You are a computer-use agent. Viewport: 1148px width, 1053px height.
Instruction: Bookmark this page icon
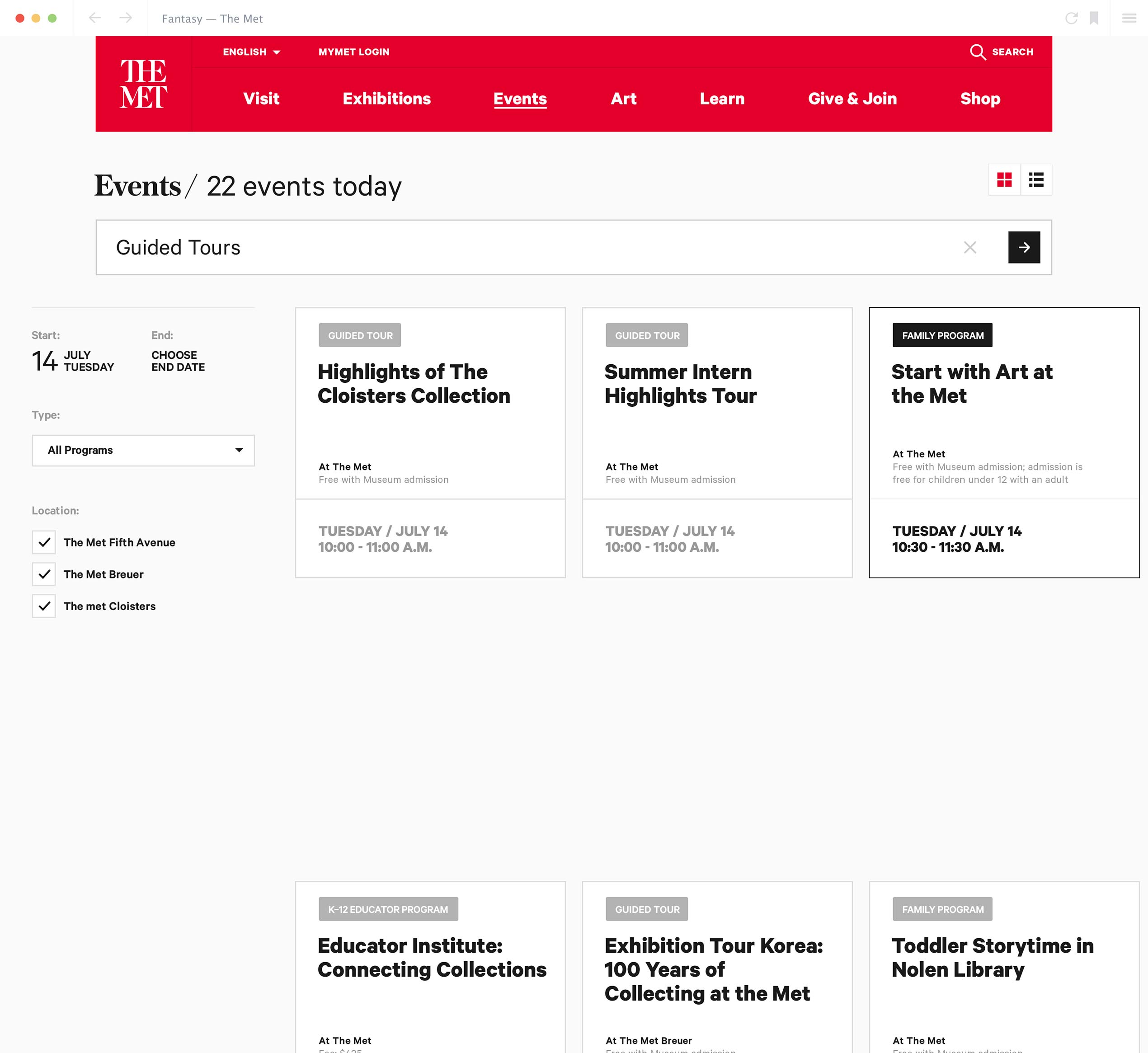[x=1094, y=18]
